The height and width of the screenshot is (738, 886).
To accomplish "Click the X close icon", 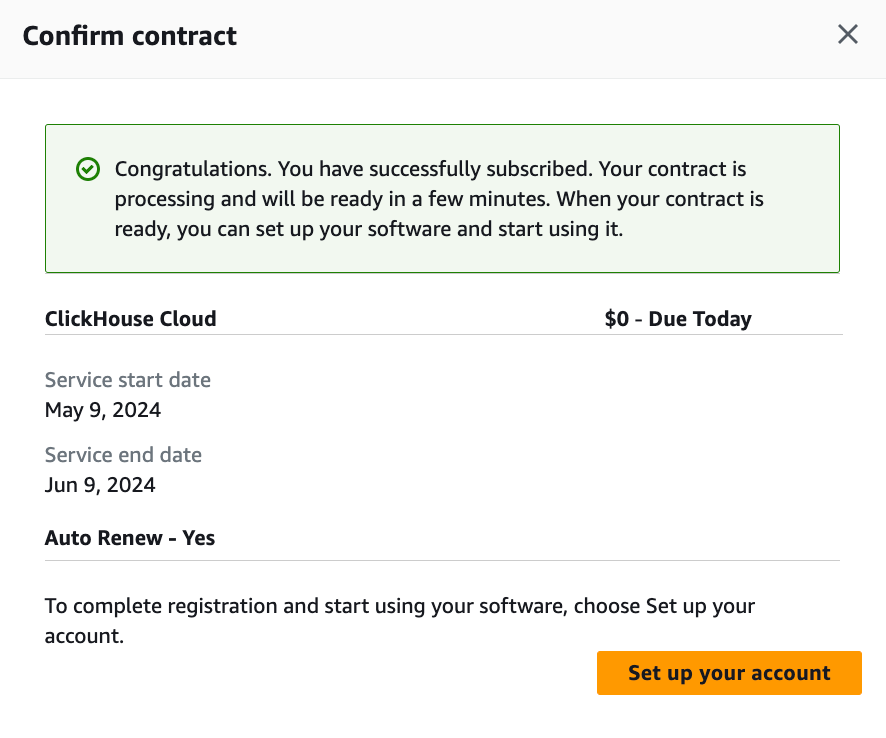I will pyautogui.click(x=848, y=34).
